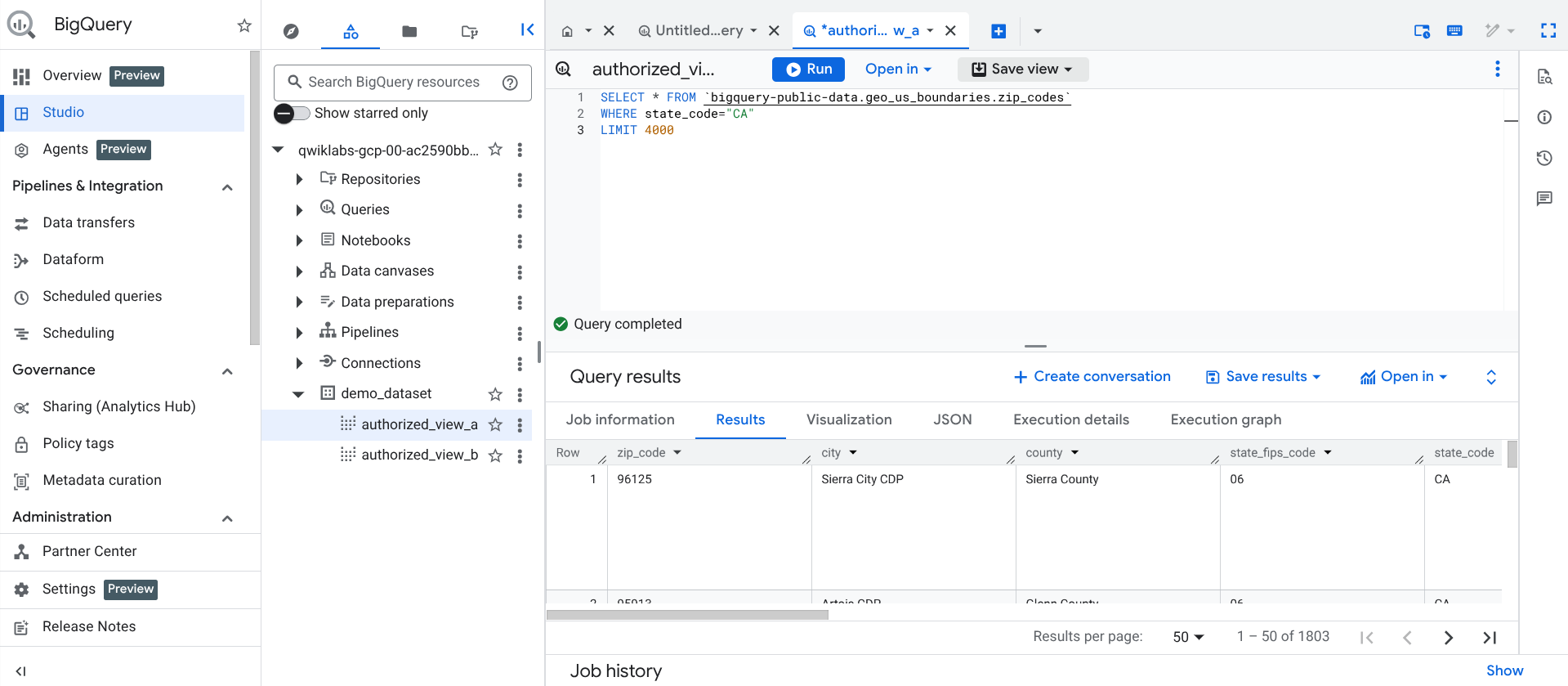Run the query

click(808, 69)
